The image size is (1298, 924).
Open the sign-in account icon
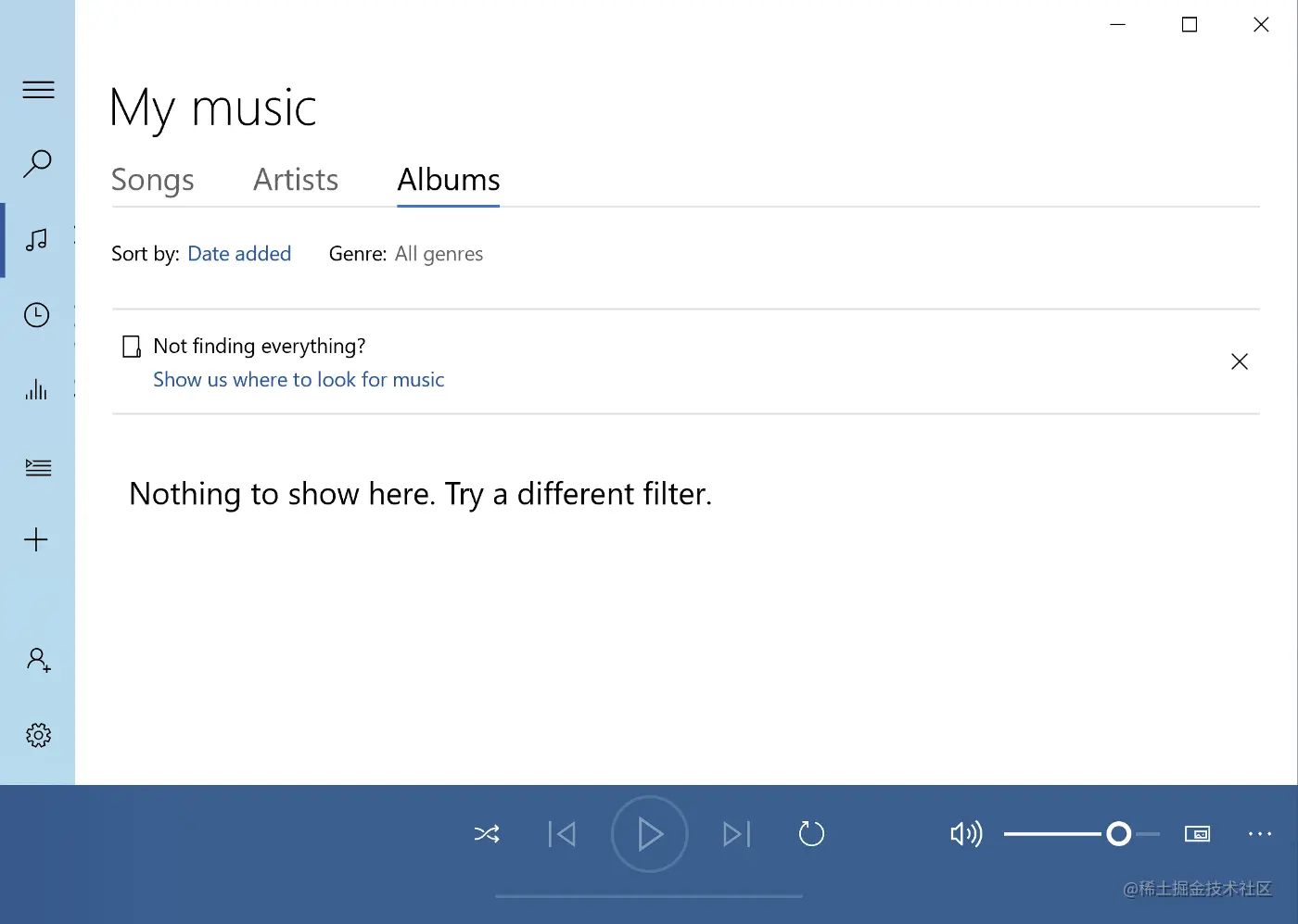(x=38, y=660)
